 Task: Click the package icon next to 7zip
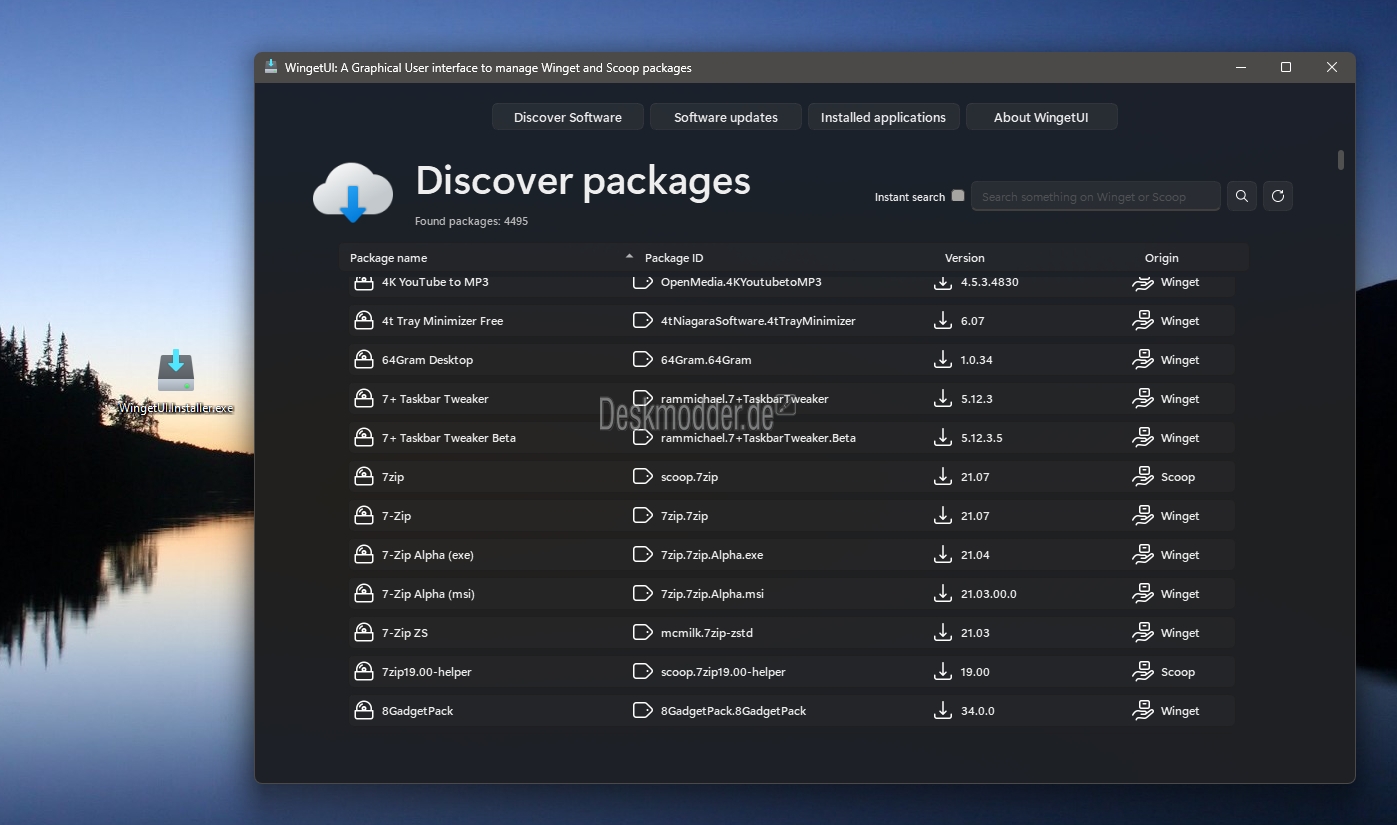pyautogui.click(x=364, y=476)
